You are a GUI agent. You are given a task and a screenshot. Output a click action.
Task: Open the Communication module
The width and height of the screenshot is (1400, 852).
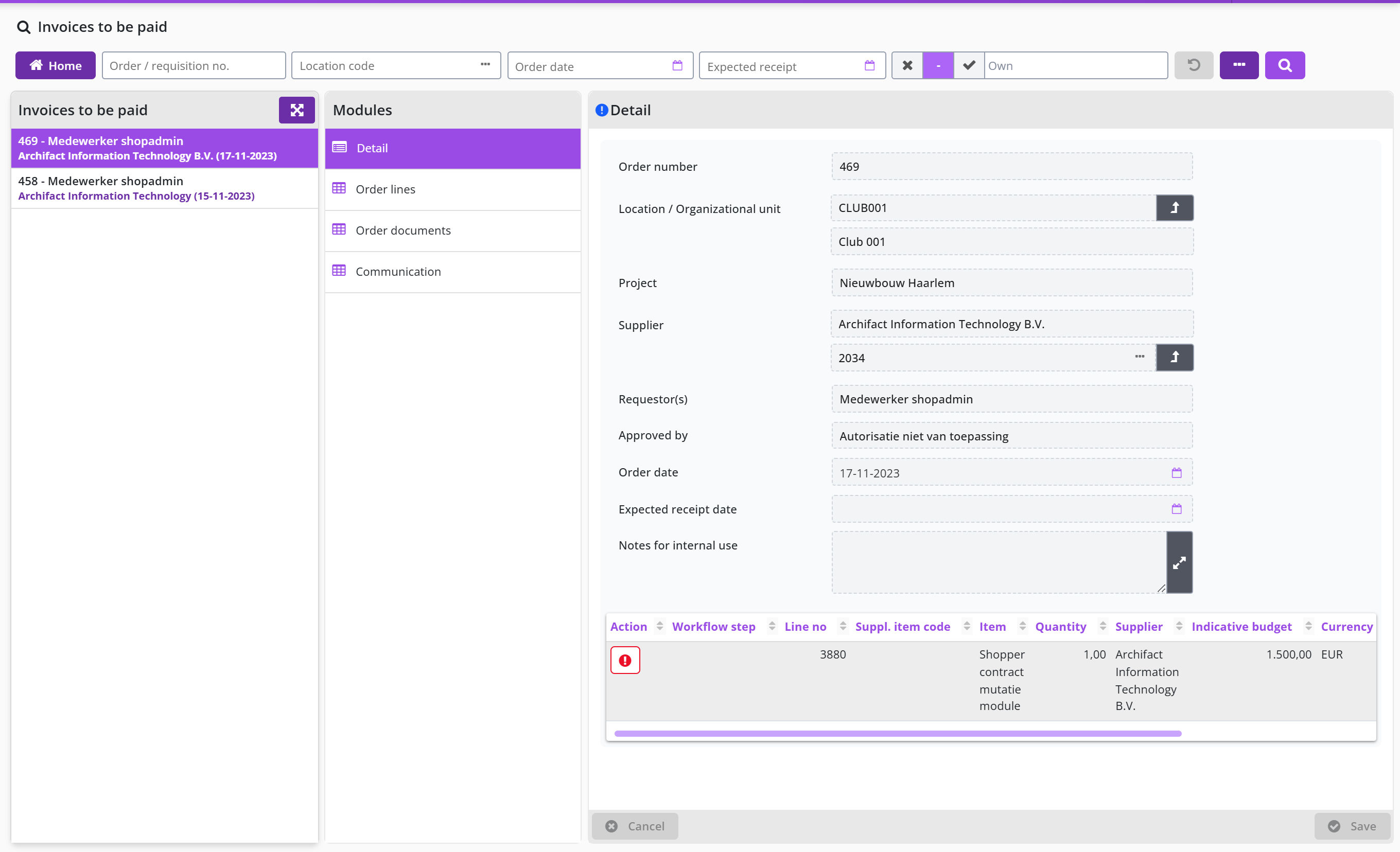pos(453,272)
